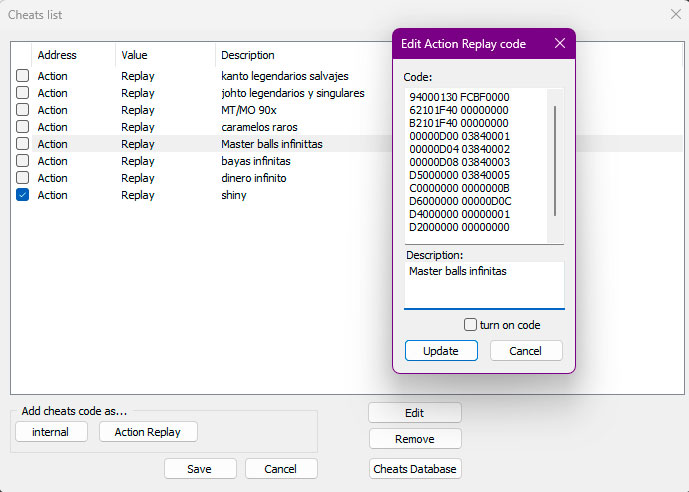Enable the 'bayas infinitas' cheat checkbox
The image size is (689, 492).
click(x=22, y=161)
